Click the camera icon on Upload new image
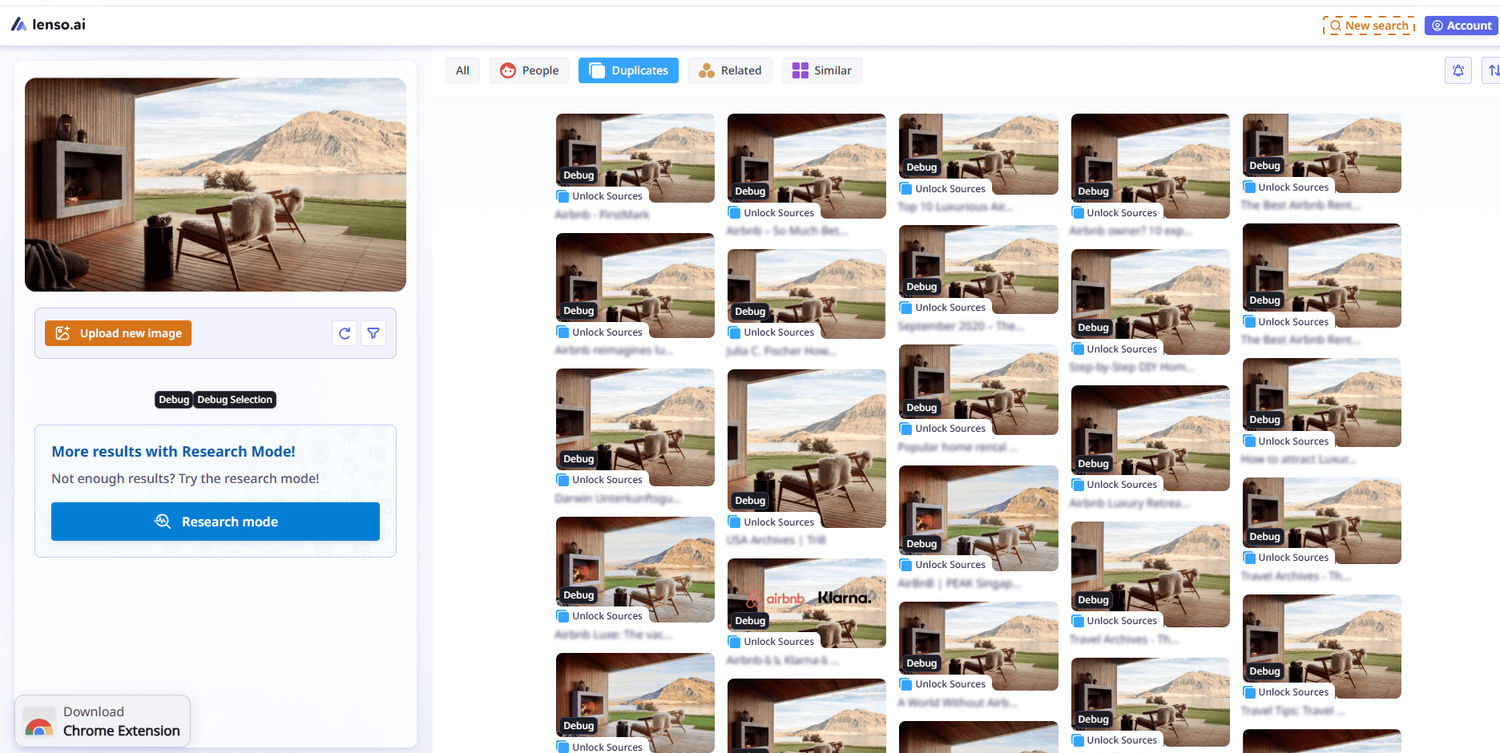The width and height of the screenshot is (1500, 753). point(65,332)
